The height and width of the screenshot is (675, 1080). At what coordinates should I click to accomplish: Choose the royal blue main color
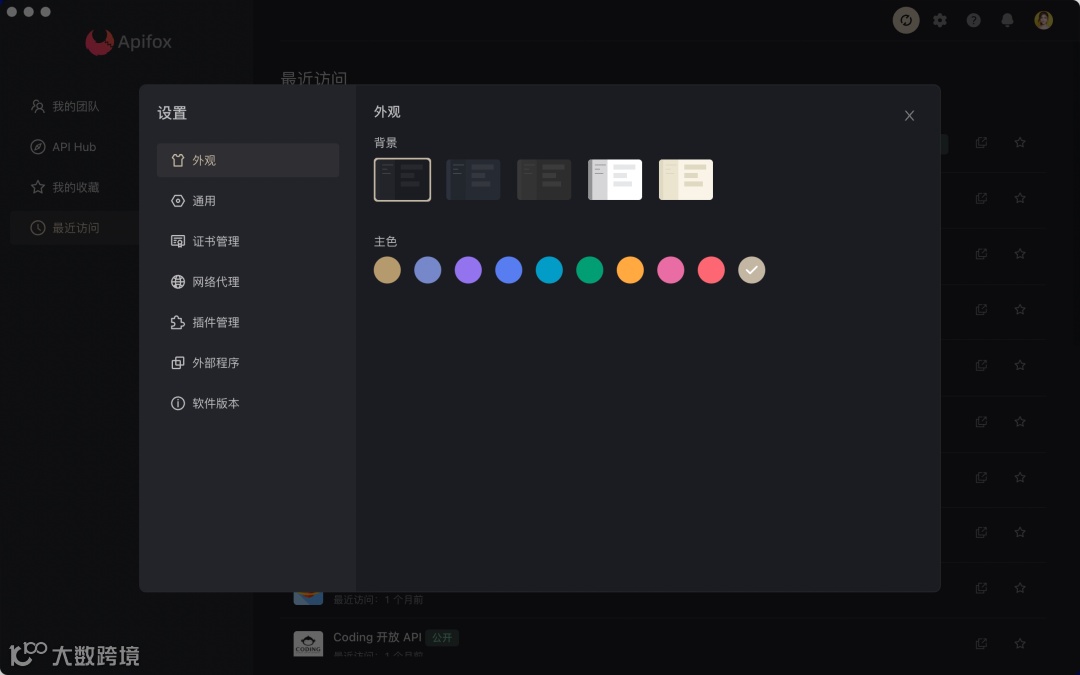tap(509, 270)
